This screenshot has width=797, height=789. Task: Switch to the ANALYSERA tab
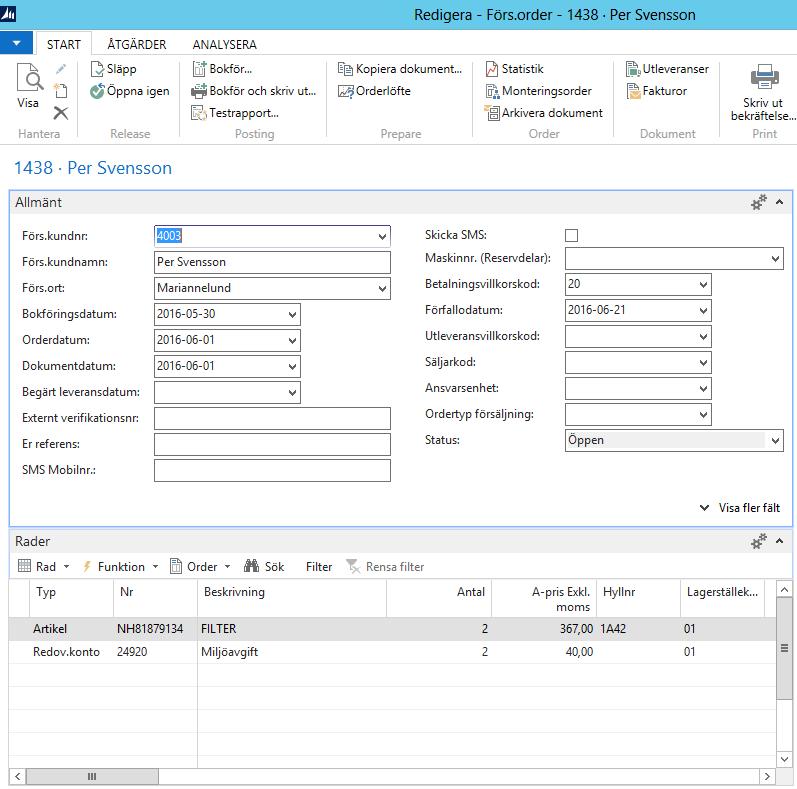pyautogui.click(x=225, y=45)
